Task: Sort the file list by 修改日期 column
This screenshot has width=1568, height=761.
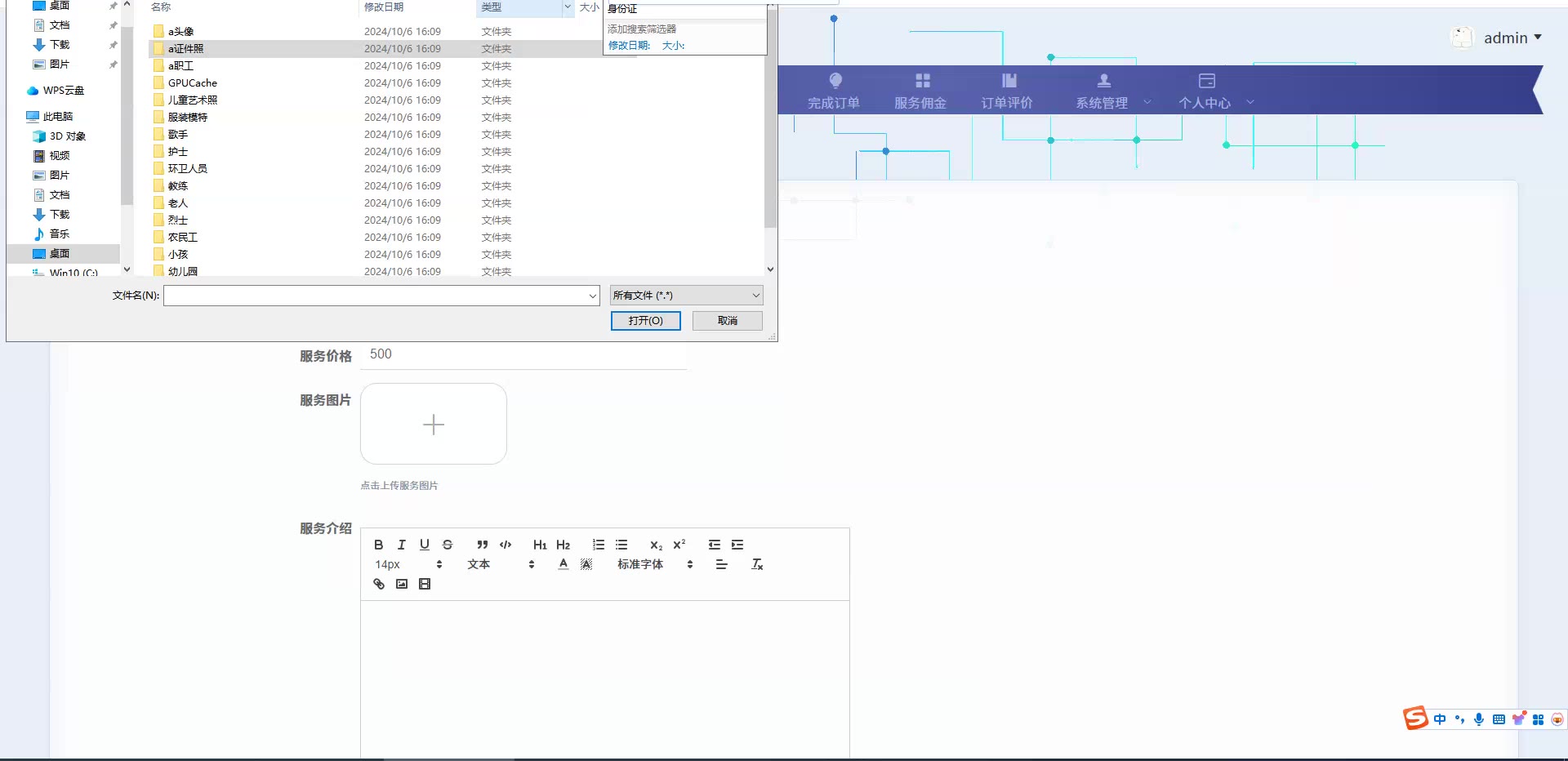Action: (384, 7)
